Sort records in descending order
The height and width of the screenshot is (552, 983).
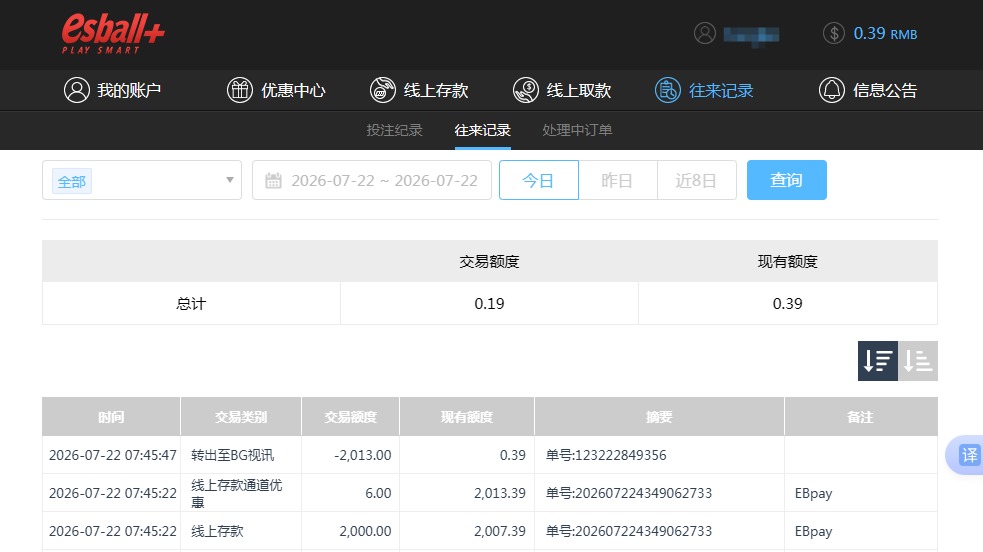click(x=878, y=361)
